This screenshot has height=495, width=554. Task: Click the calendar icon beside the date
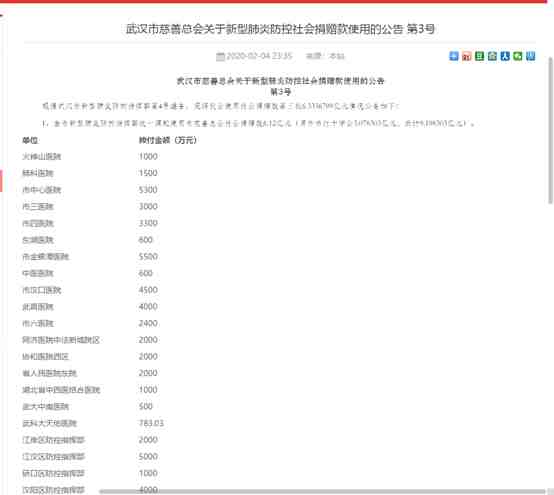click(220, 56)
